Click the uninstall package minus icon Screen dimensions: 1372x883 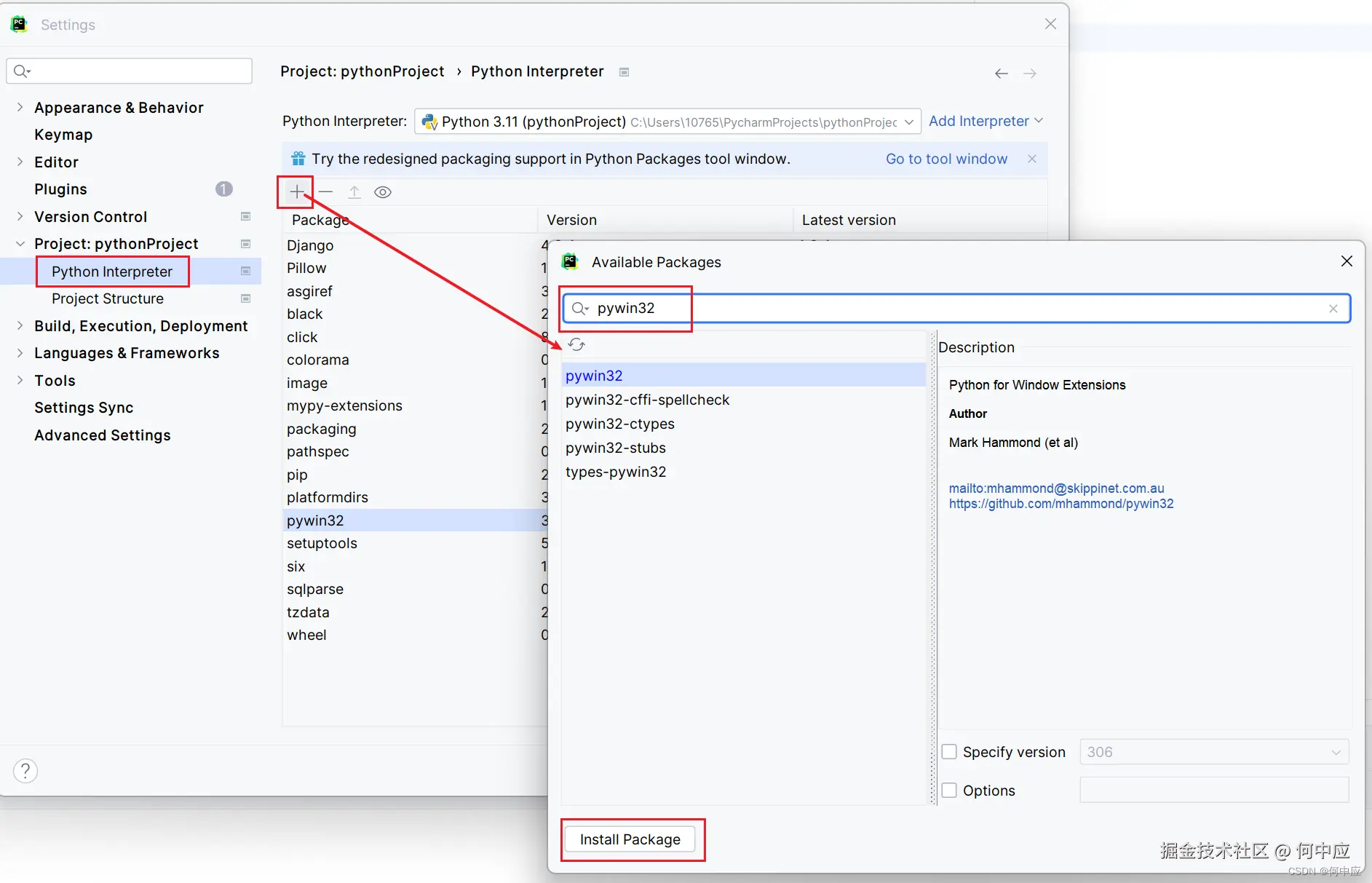325,192
